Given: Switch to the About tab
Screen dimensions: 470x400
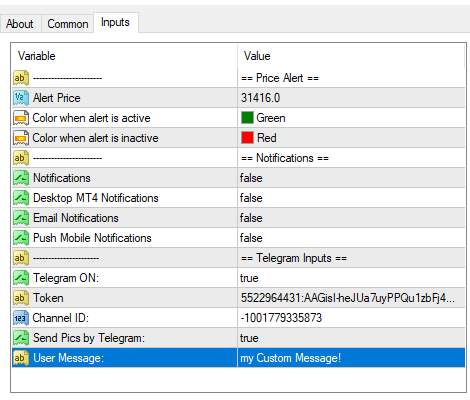Looking at the screenshot, I should [x=20, y=24].
